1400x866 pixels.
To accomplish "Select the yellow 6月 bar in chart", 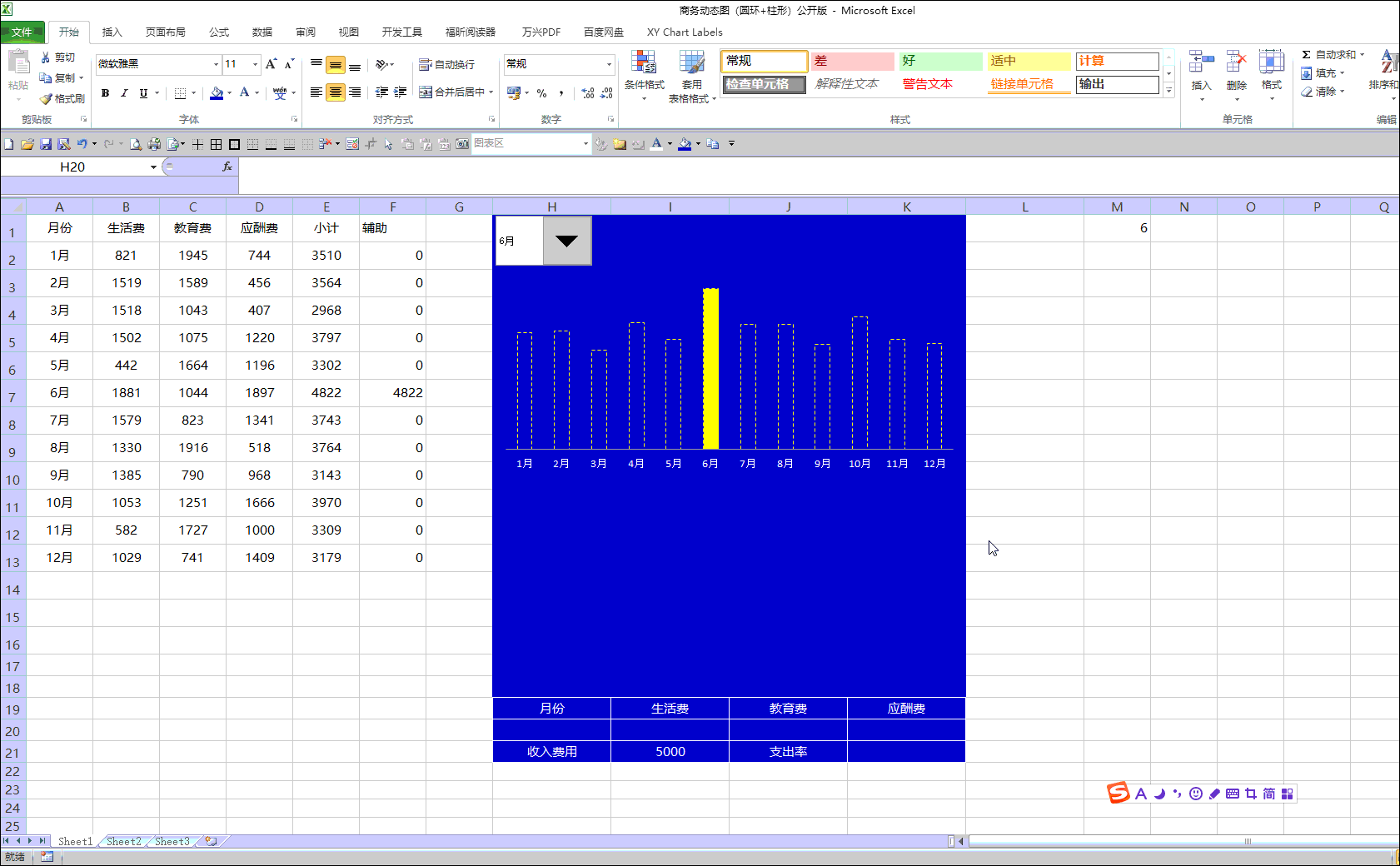I will 710,369.
